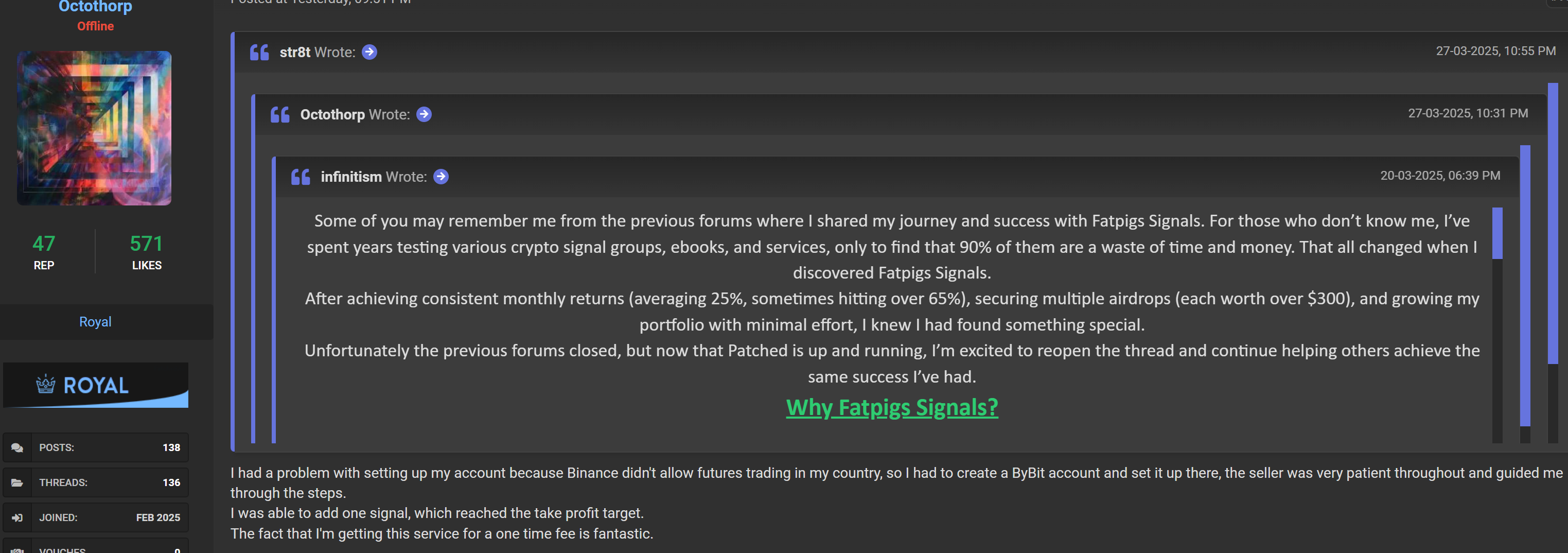Click the quote mark icon before str8t
Screen dimensions: 1568x553
(259, 53)
